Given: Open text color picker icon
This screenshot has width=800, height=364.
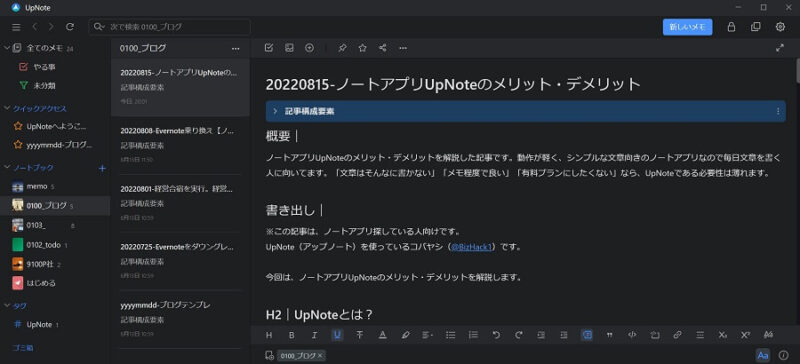Looking at the screenshot, I should (x=383, y=335).
